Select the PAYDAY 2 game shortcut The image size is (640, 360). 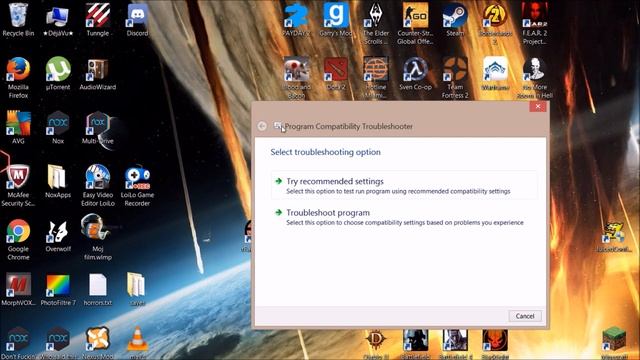[296, 20]
